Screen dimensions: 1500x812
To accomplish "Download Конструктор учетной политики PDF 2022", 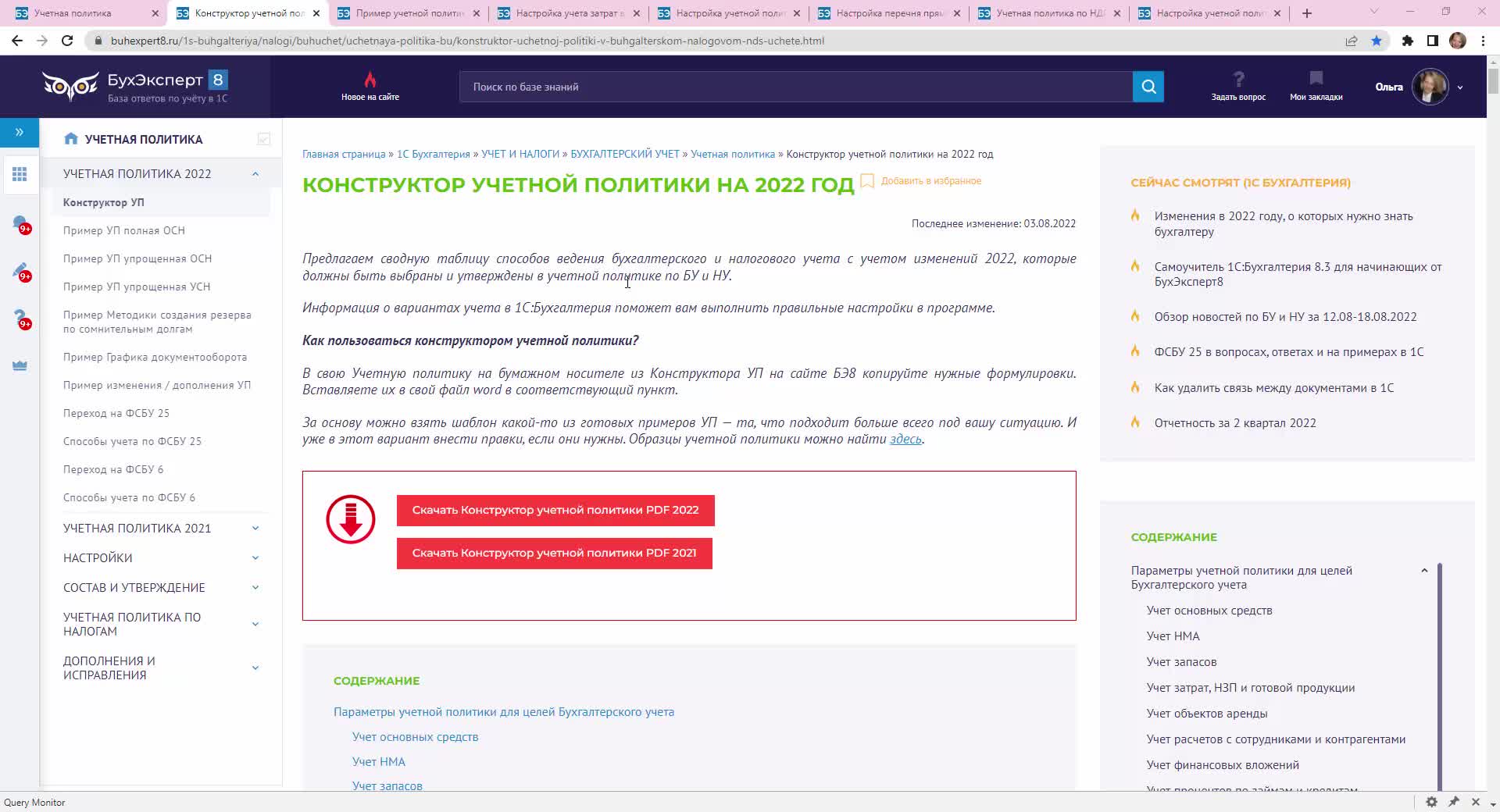I will click(555, 510).
